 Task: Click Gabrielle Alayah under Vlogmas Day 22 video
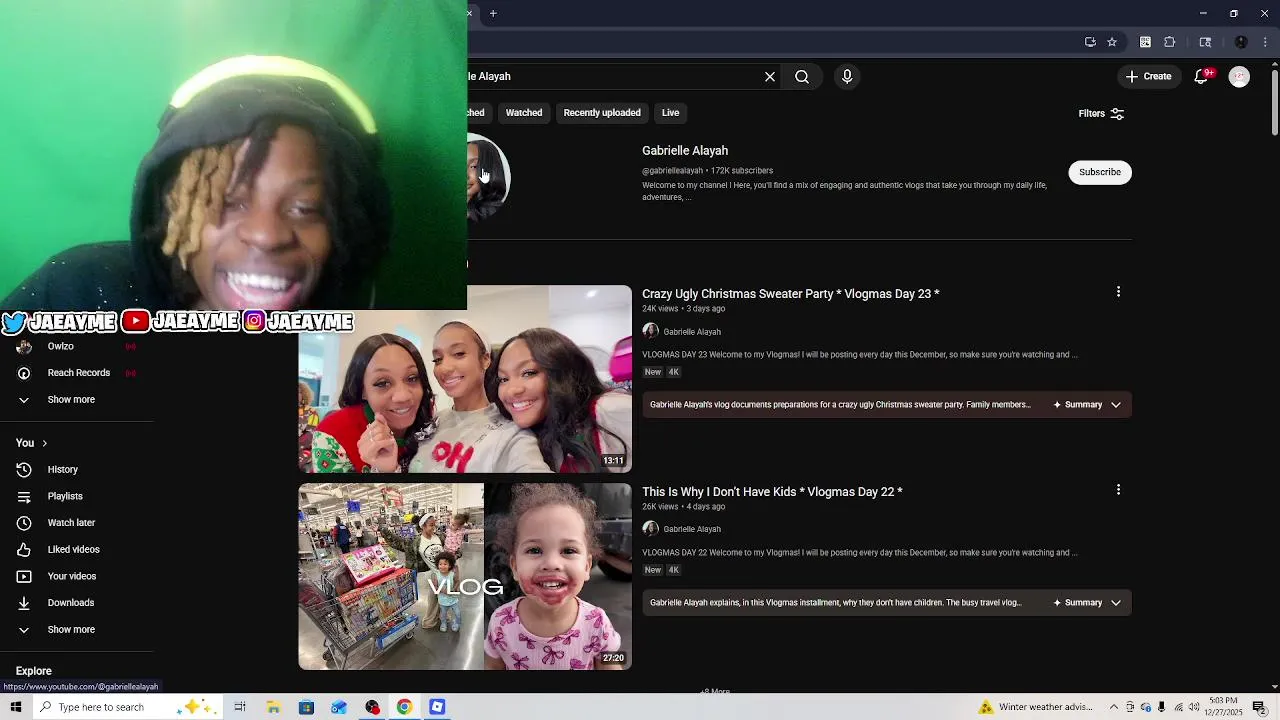[692, 529]
